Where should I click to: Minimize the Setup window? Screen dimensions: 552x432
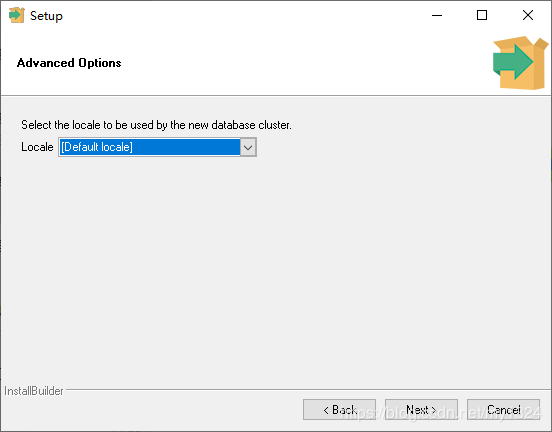tap(437, 15)
